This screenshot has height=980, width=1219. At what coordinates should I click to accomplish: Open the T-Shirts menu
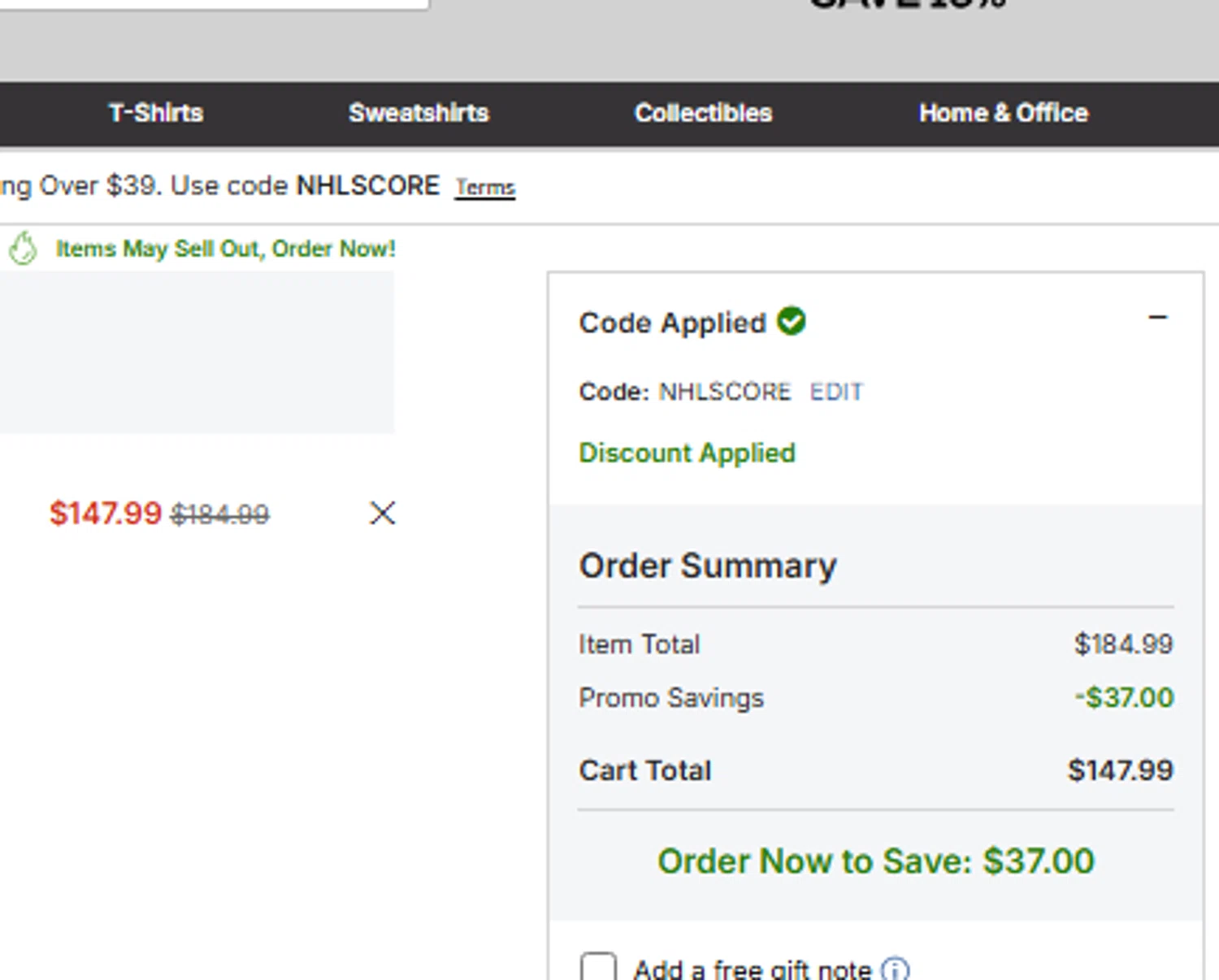point(156,113)
